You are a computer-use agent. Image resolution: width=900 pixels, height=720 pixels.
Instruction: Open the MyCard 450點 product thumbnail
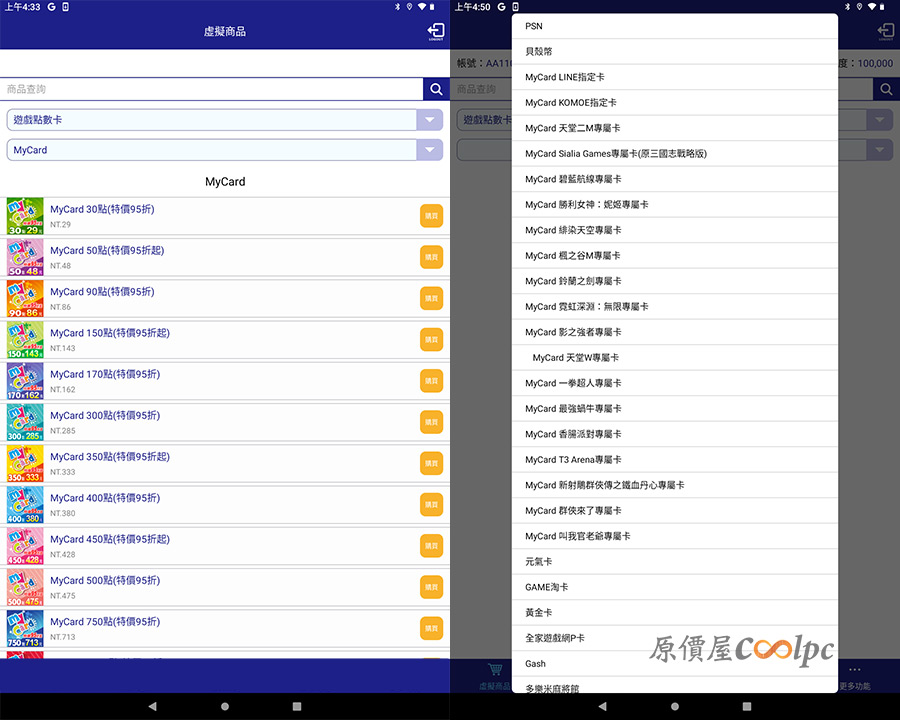coord(25,546)
